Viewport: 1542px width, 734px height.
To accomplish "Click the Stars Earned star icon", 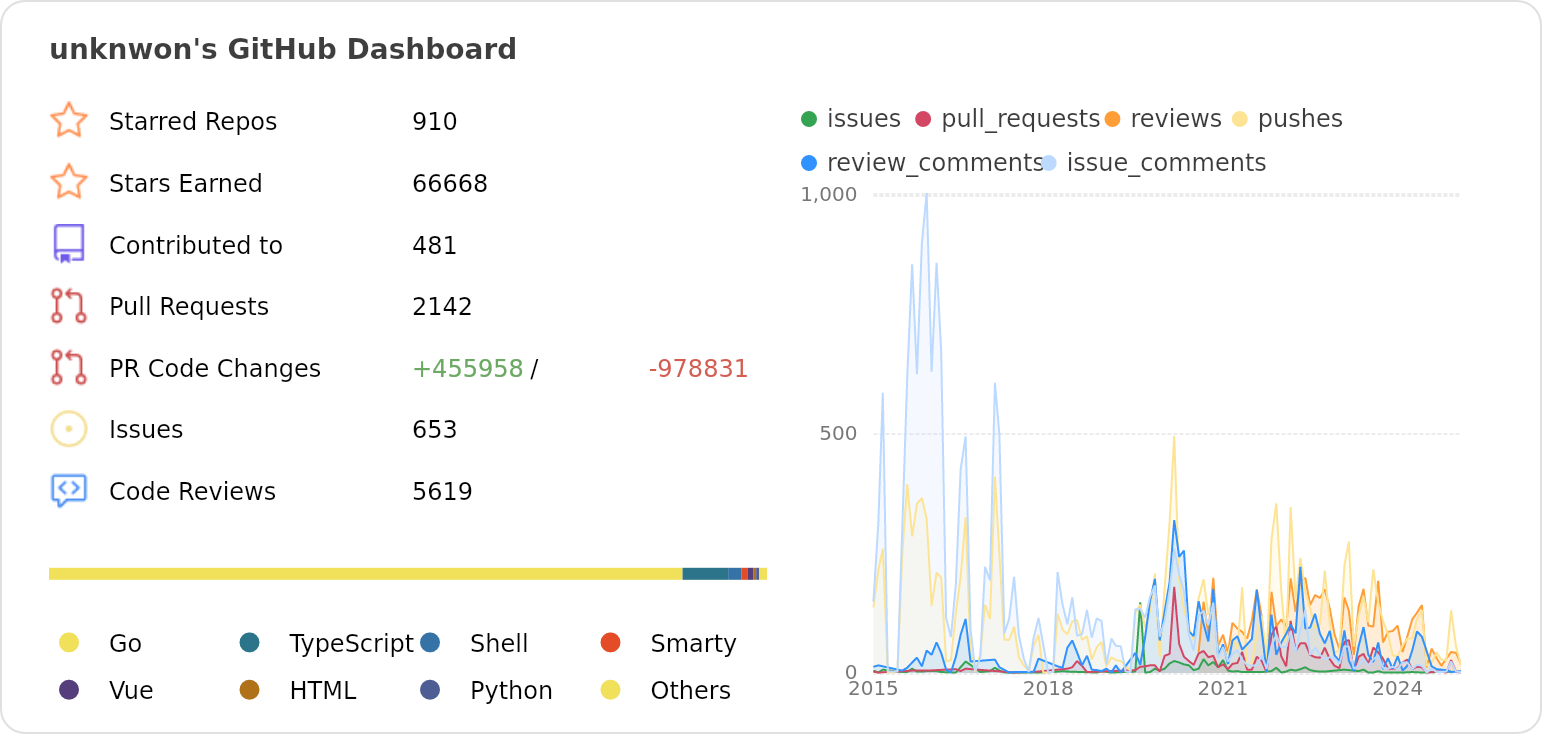I will 69,182.
